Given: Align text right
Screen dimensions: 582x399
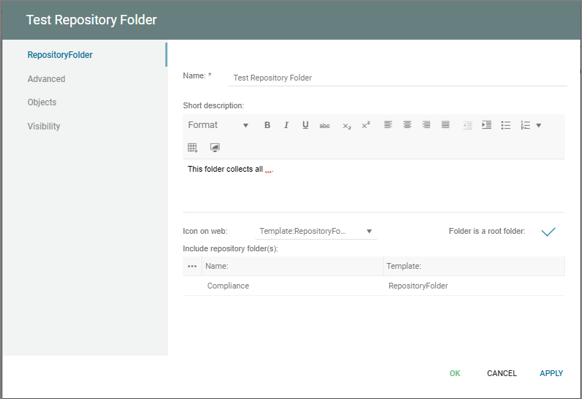Looking at the screenshot, I should 426,125.
